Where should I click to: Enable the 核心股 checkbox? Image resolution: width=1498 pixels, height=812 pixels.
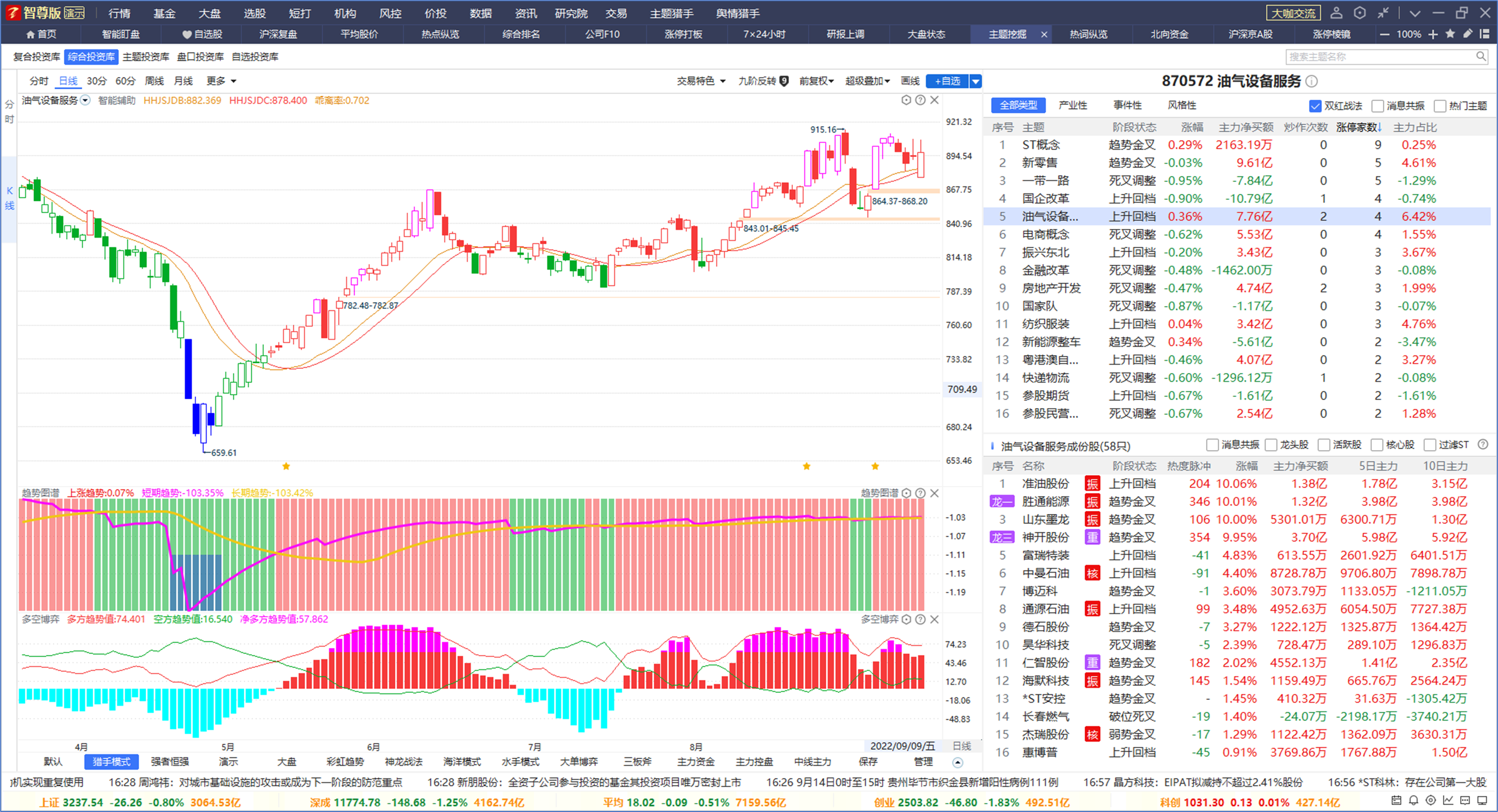[1377, 445]
